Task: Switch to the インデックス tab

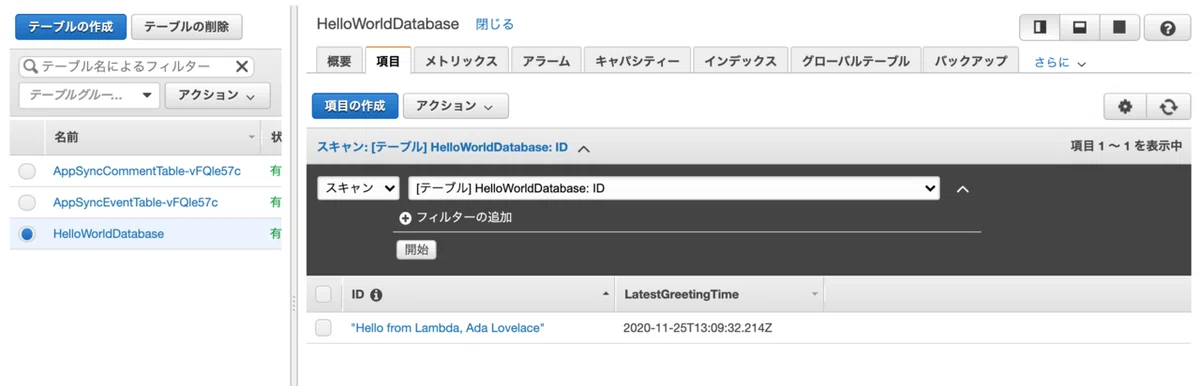Action: (740, 61)
